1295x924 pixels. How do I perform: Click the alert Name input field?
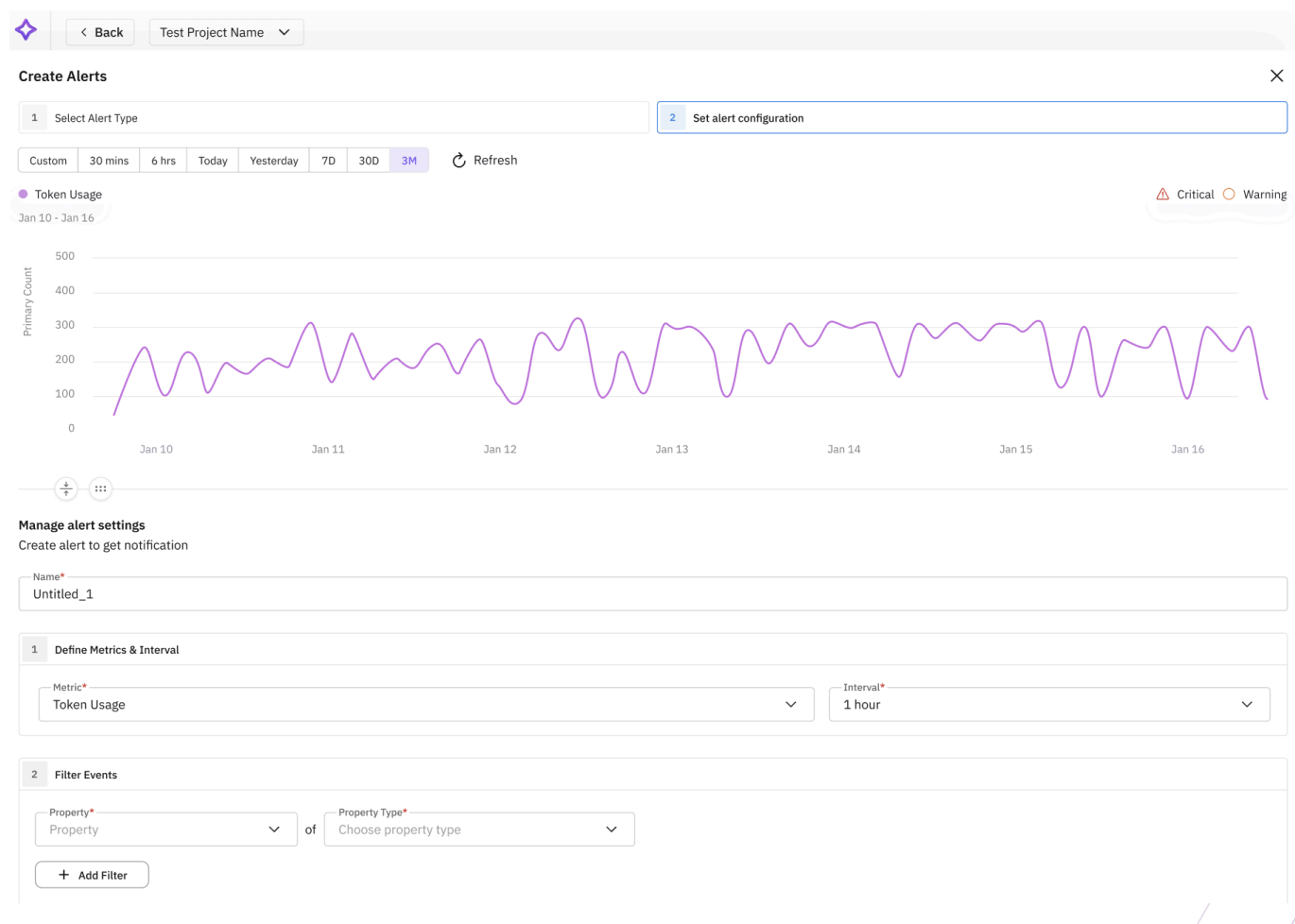coord(652,594)
